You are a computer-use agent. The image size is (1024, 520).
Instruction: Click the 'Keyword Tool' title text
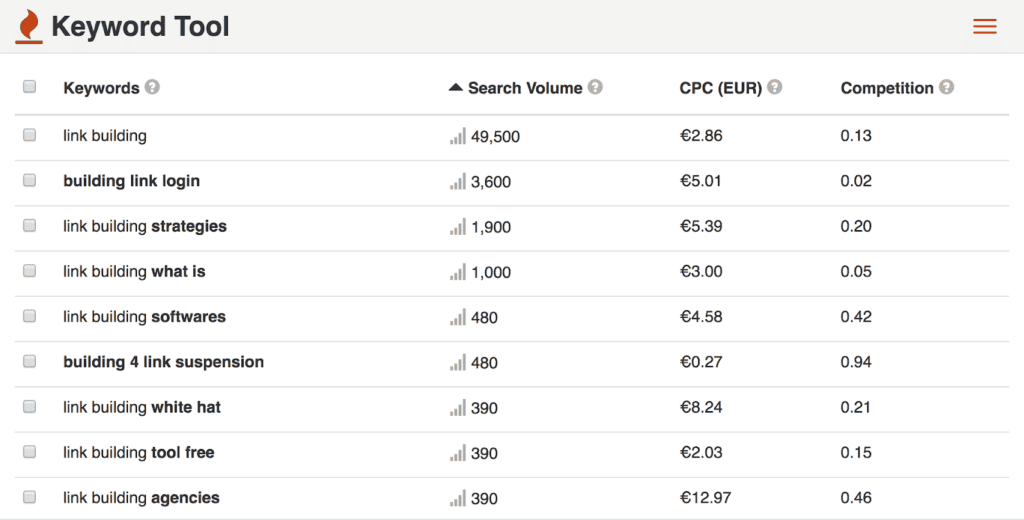coord(140,27)
